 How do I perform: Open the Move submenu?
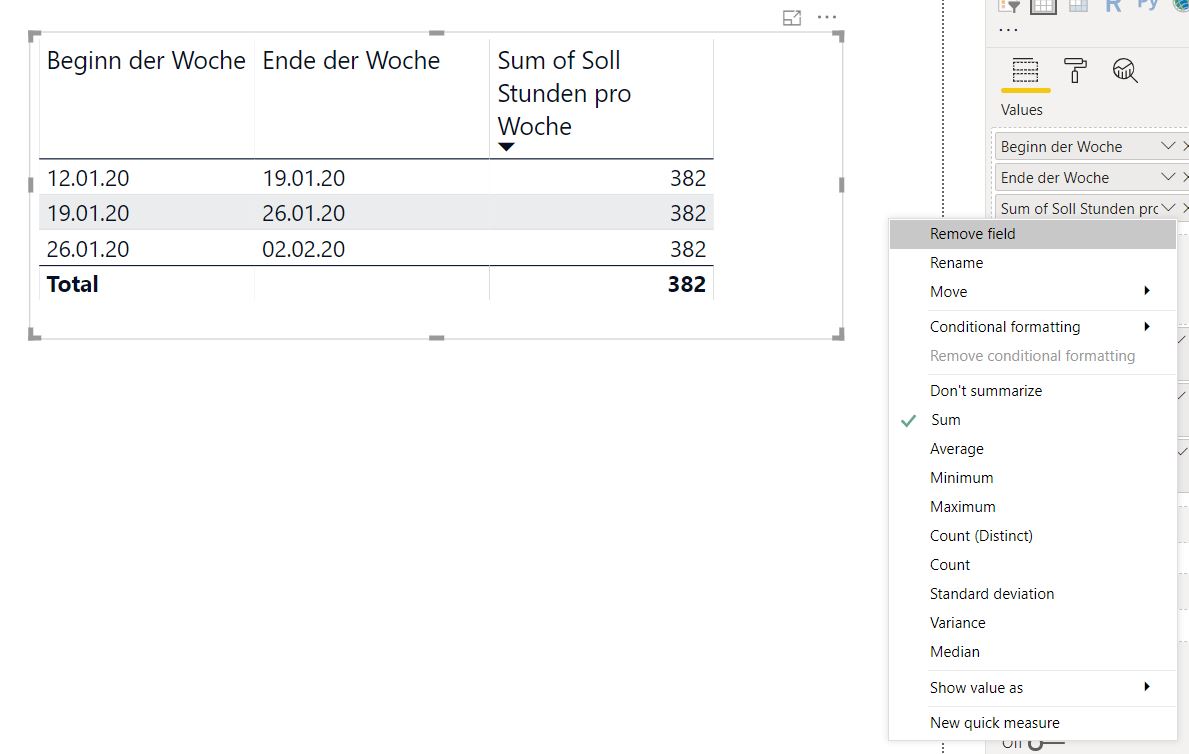[1033, 291]
